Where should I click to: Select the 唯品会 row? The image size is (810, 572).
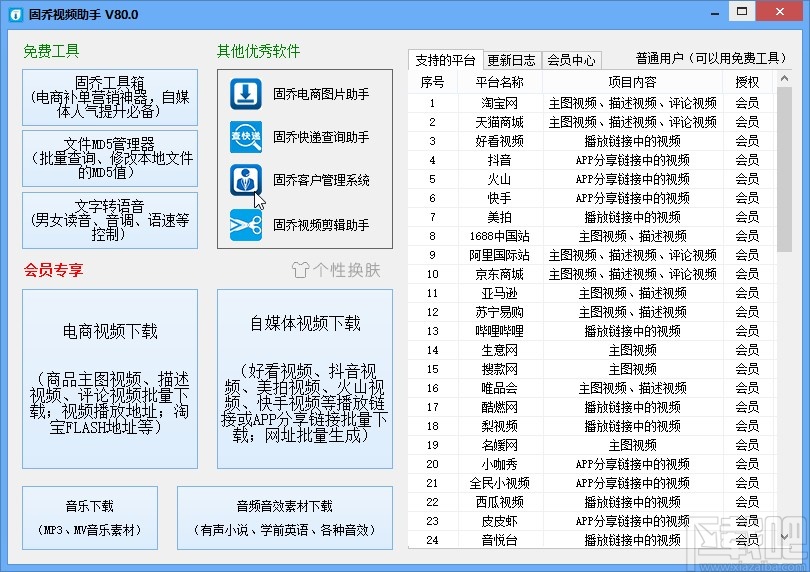[x=592, y=388]
